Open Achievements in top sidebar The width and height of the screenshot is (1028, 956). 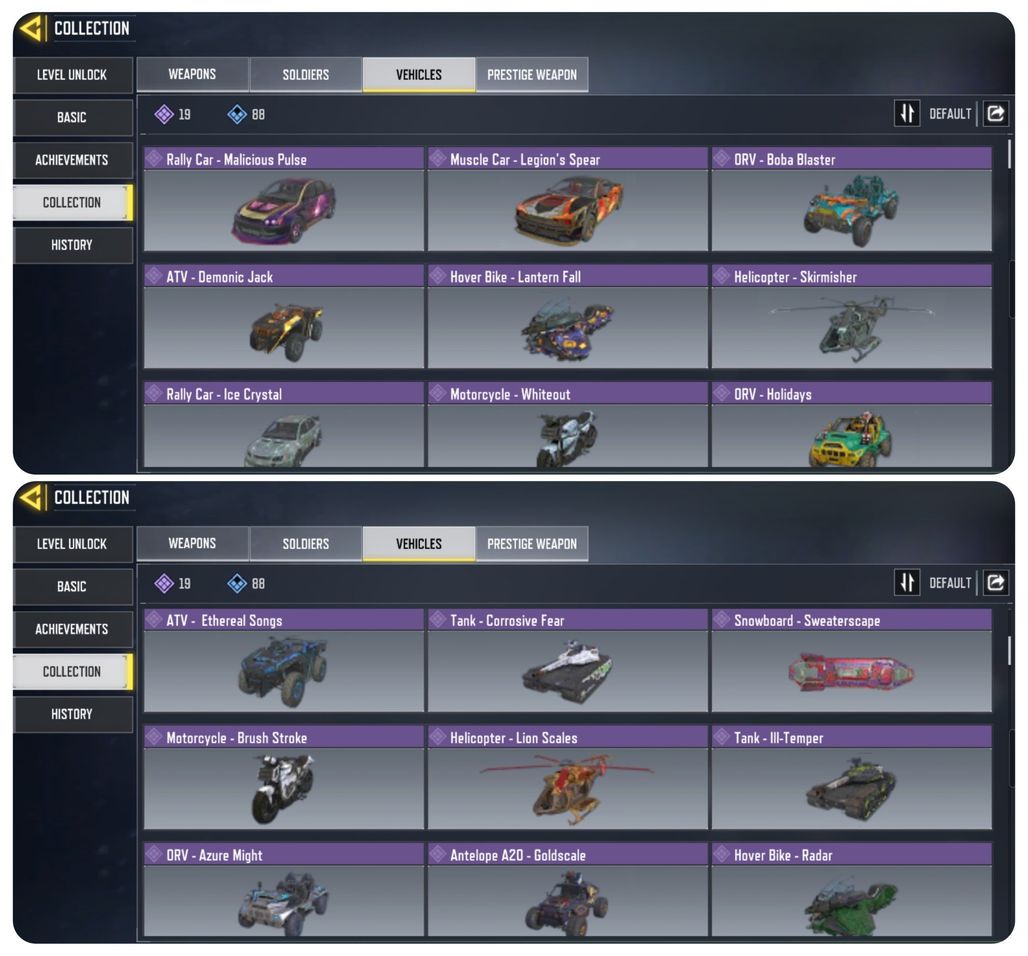(72, 160)
